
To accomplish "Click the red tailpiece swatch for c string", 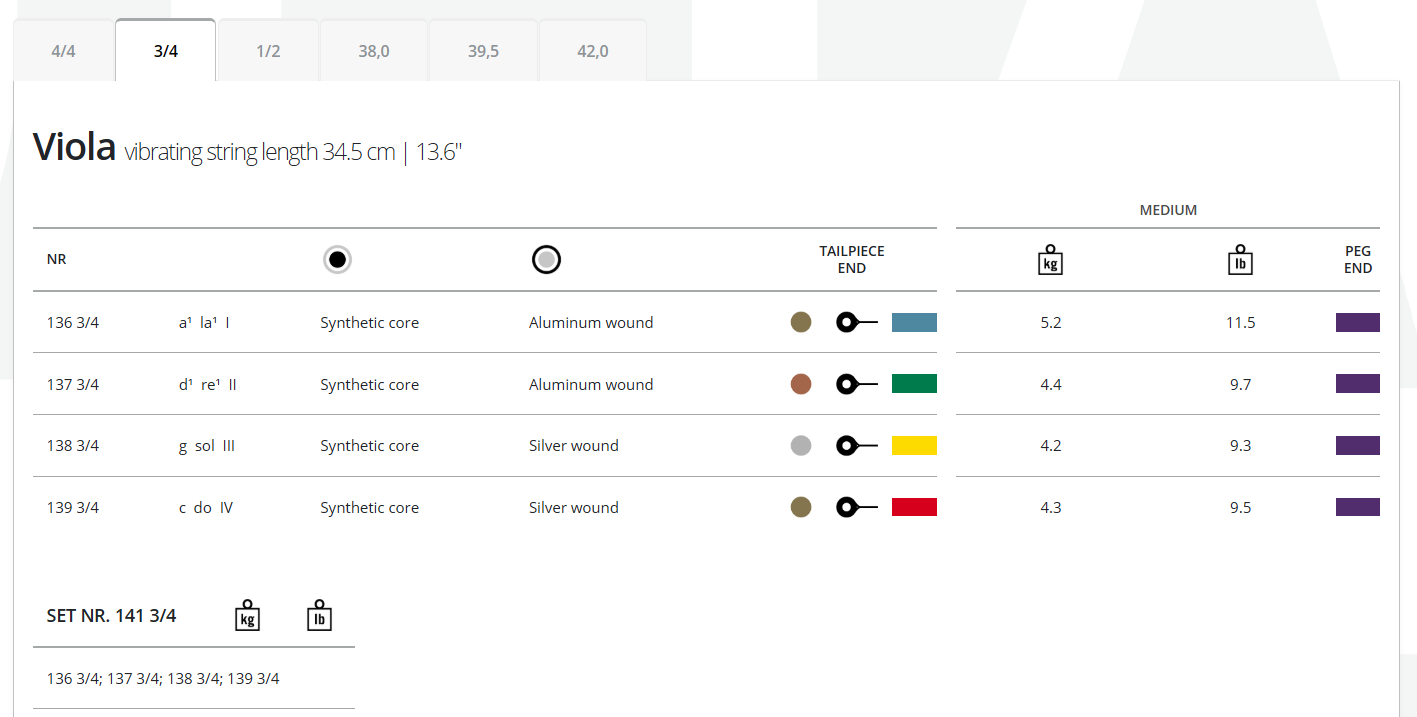I will [x=914, y=507].
